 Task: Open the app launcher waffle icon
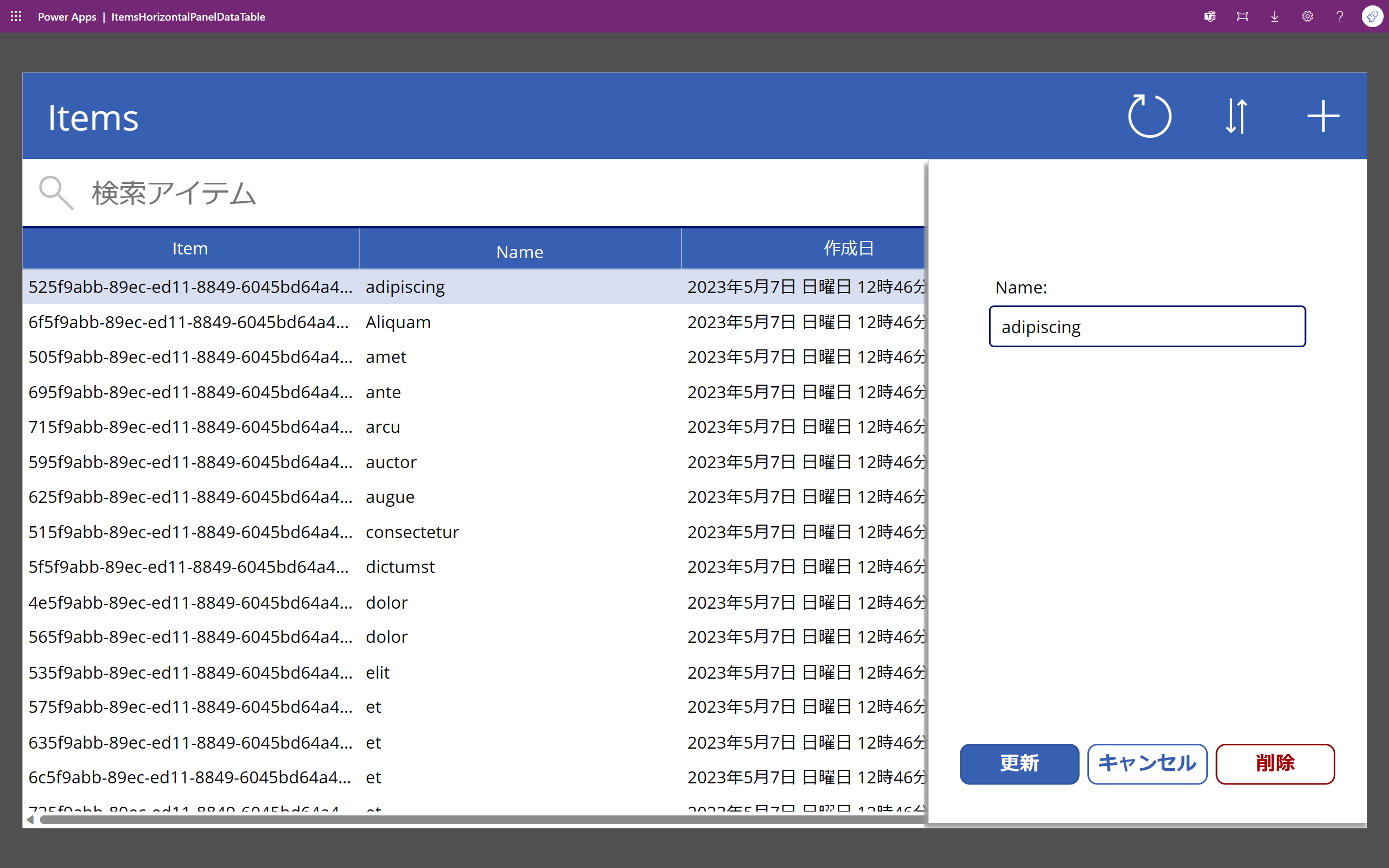[16, 17]
